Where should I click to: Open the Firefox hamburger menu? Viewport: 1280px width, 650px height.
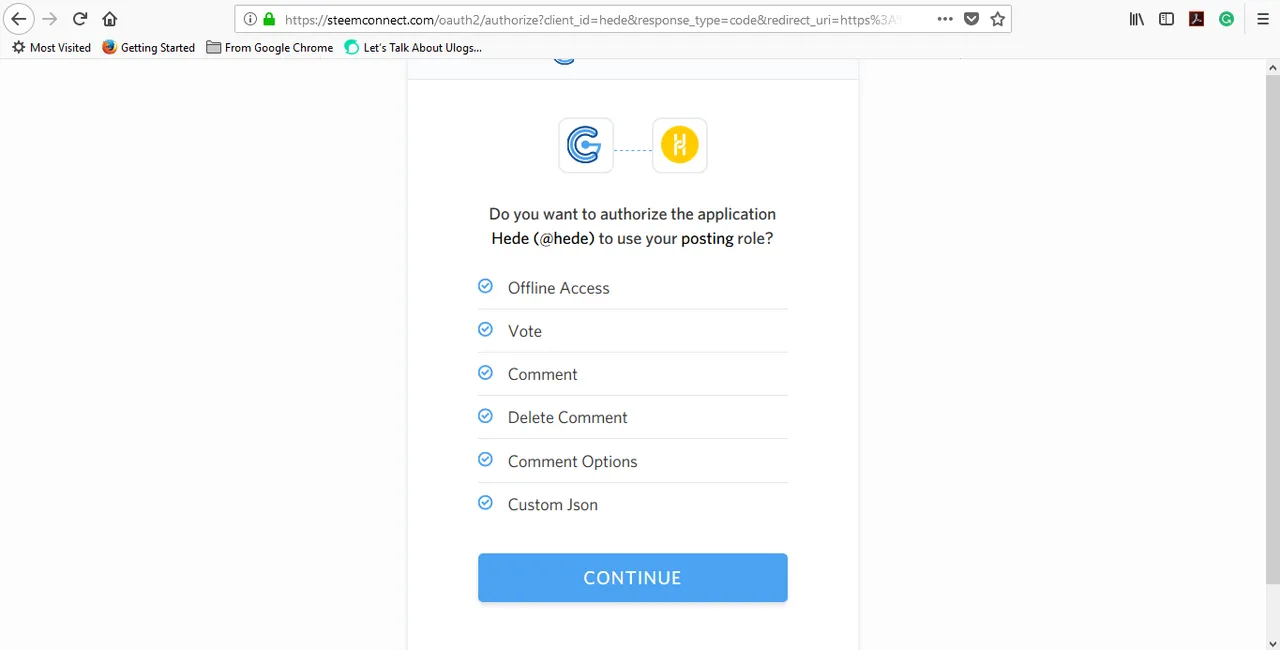pyautogui.click(x=1263, y=19)
